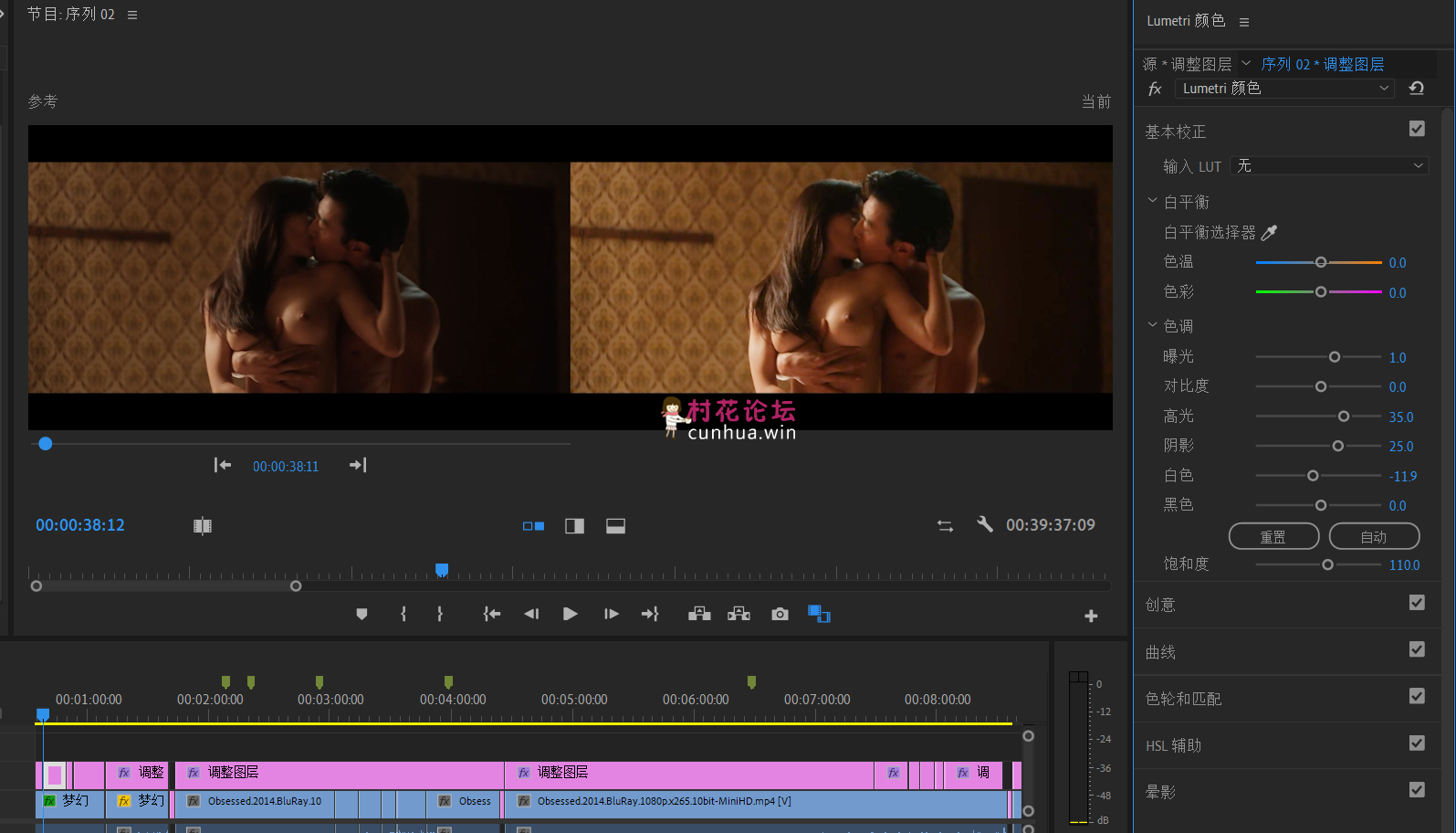
Task: Click the Lift icon
Action: pyautogui.click(x=699, y=615)
